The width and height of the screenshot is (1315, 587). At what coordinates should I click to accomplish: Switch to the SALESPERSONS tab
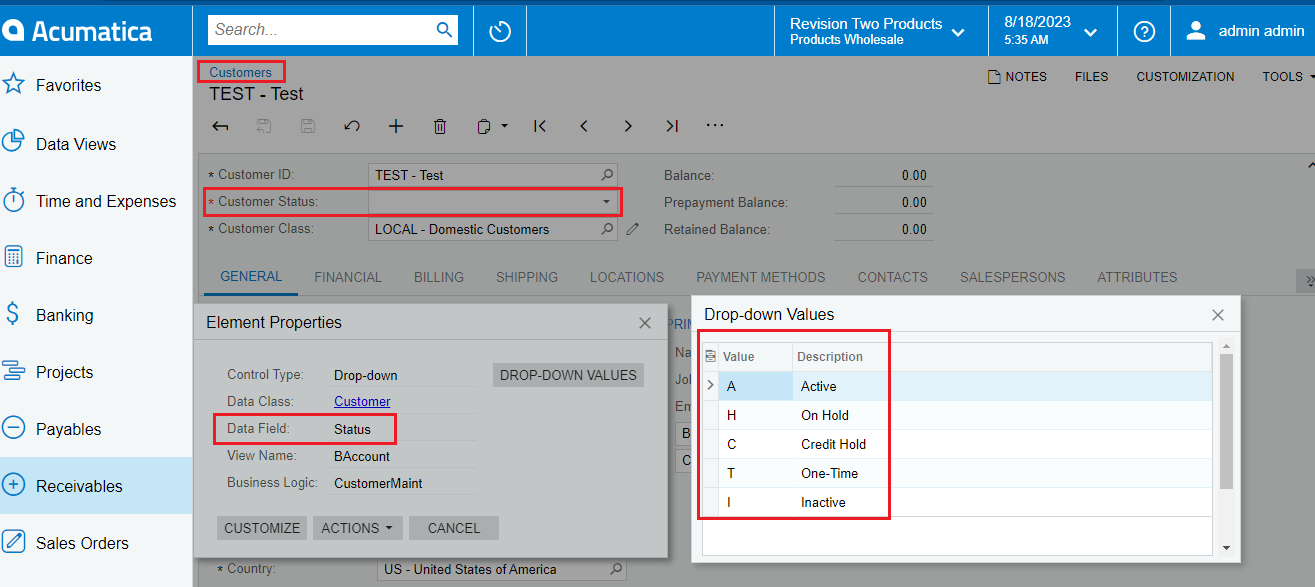(1013, 277)
